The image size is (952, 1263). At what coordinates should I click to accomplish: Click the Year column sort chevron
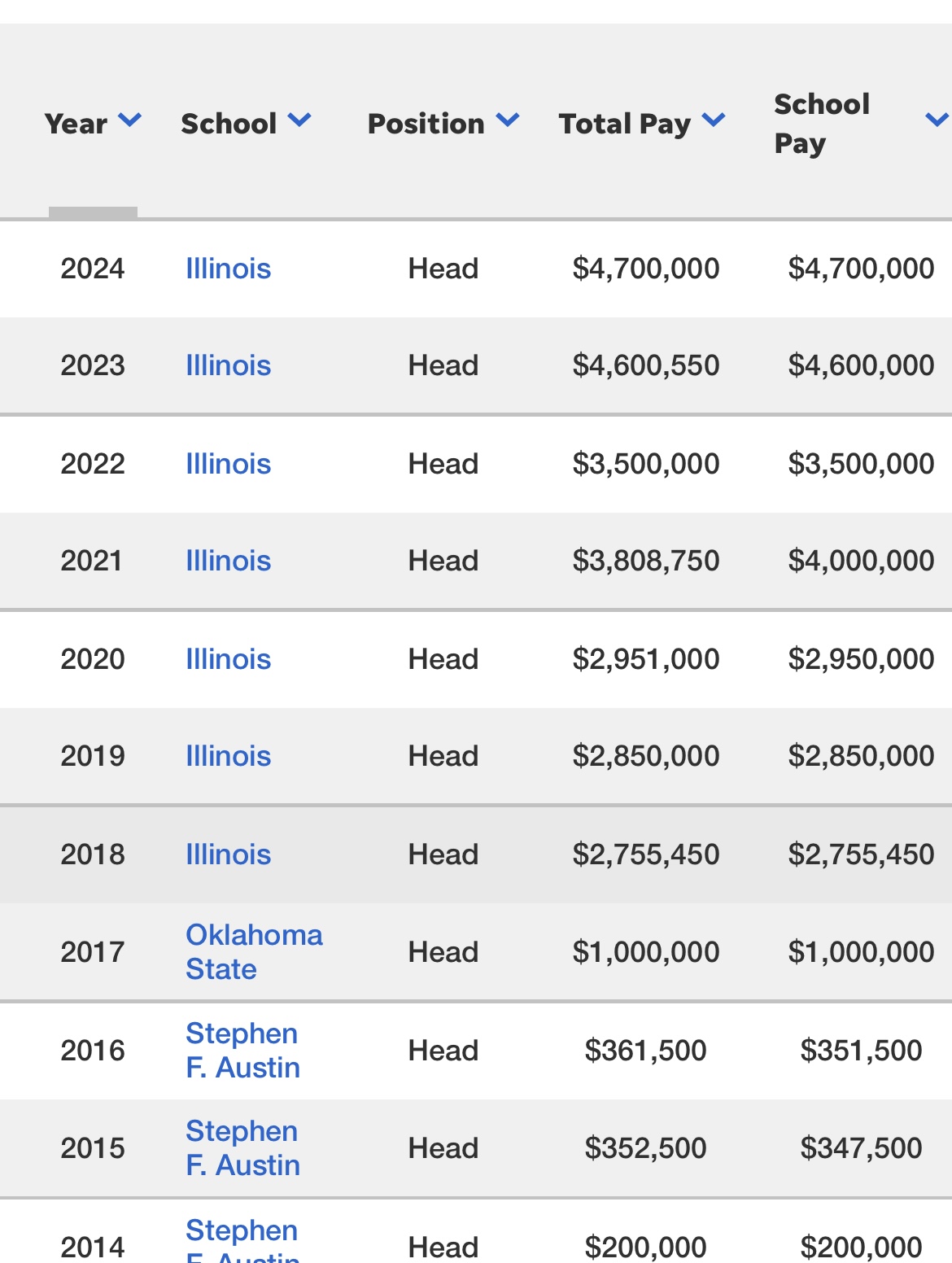coord(130,121)
